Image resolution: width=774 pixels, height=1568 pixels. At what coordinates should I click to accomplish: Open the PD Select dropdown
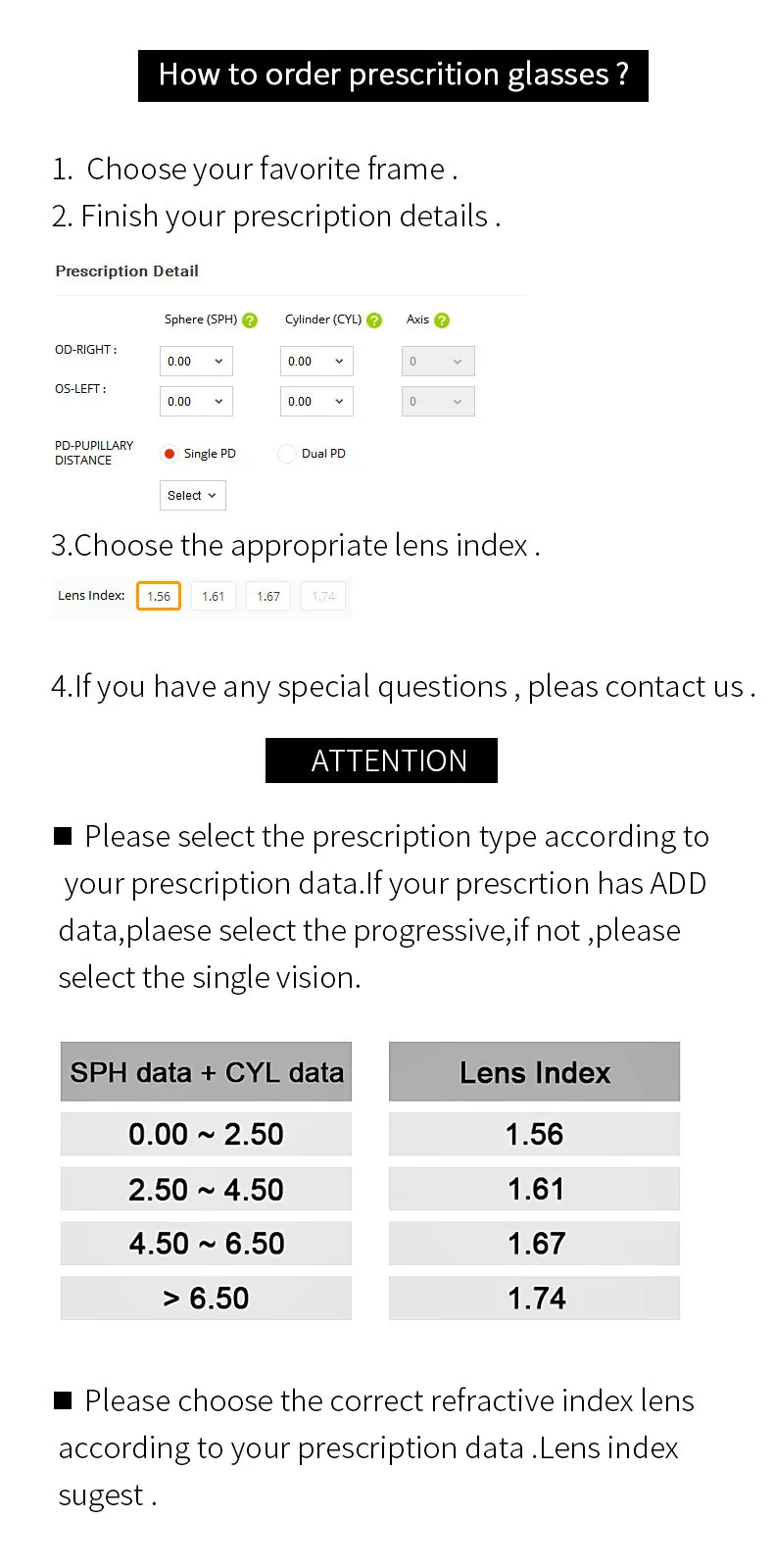coord(193,495)
